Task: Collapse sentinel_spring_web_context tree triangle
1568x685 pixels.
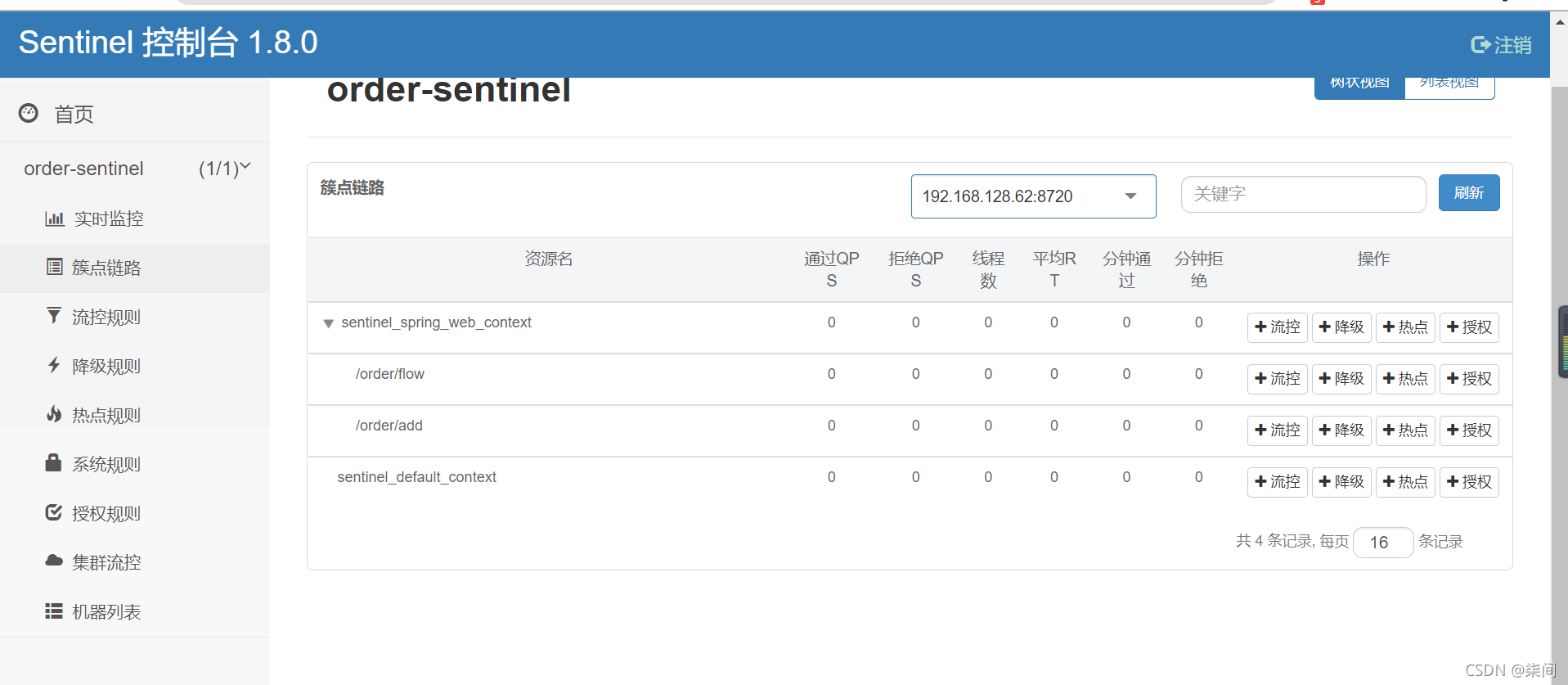Action: click(328, 324)
